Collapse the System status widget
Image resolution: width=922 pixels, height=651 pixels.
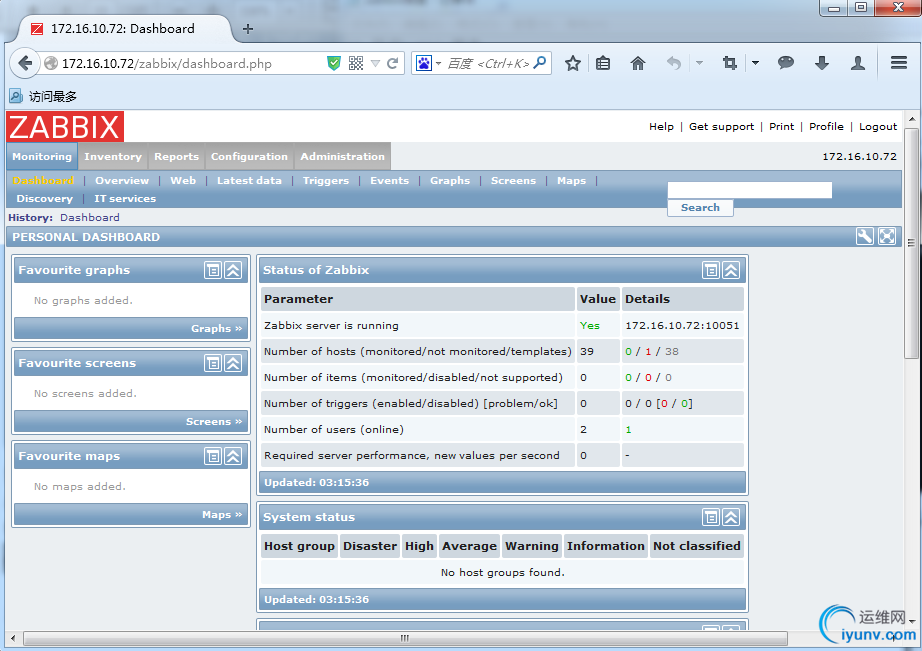731,517
